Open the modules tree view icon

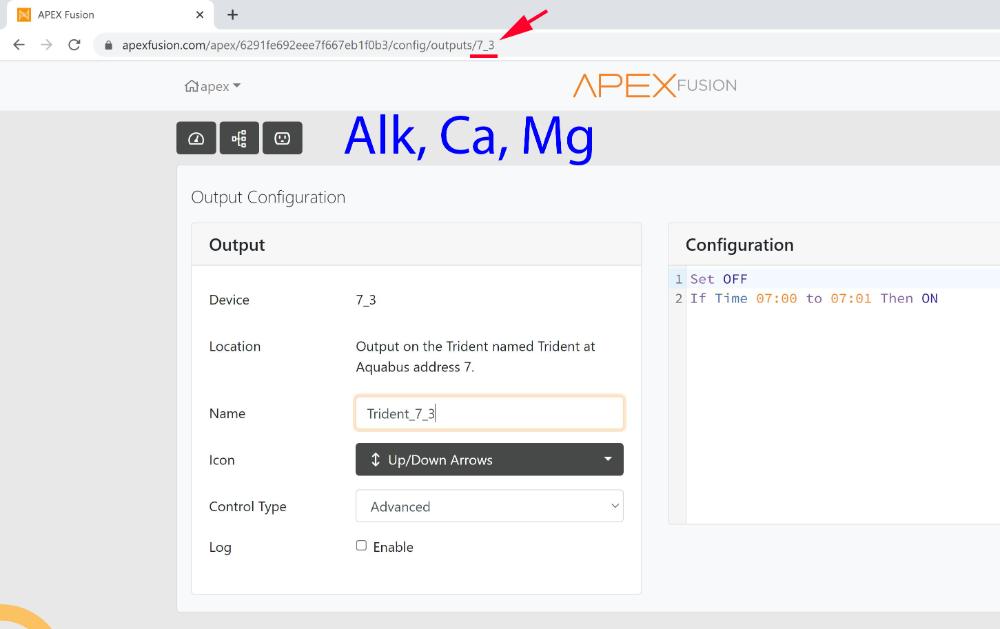click(x=239, y=138)
